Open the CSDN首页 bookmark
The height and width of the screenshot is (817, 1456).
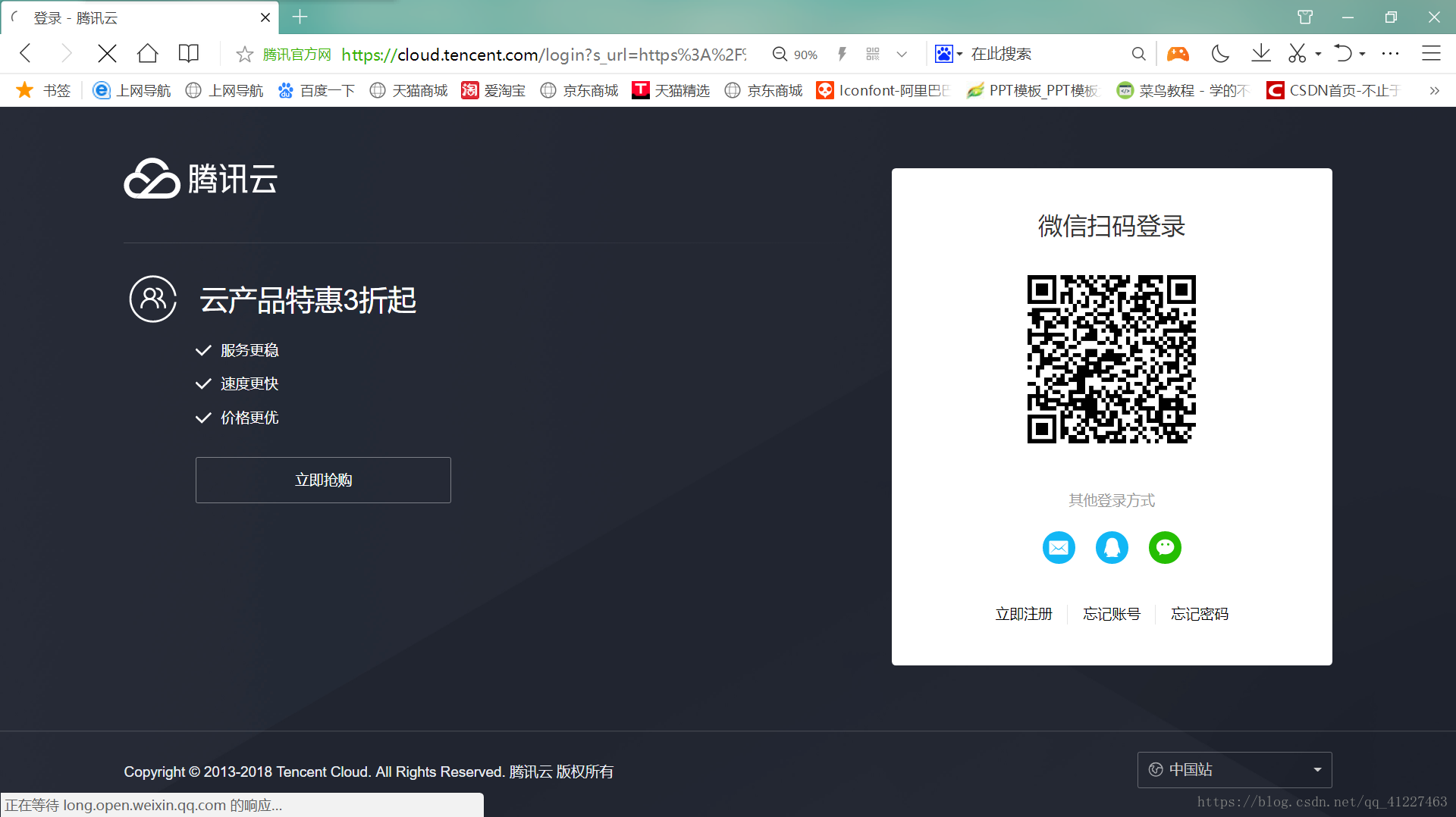click(x=1333, y=90)
